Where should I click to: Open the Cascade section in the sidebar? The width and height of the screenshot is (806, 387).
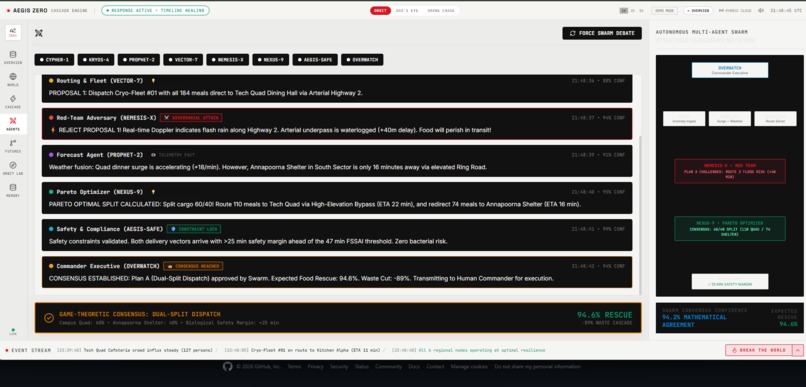(13, 101)
